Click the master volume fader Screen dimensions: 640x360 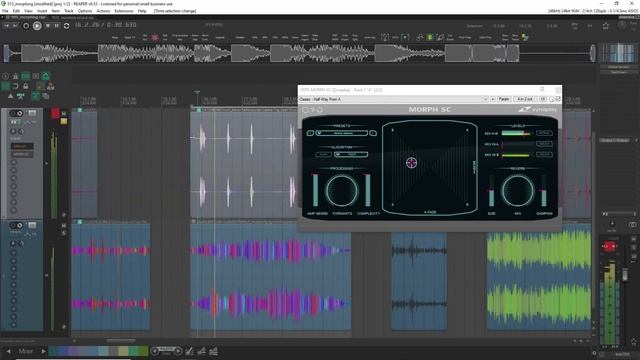click(x=624, y=274)
